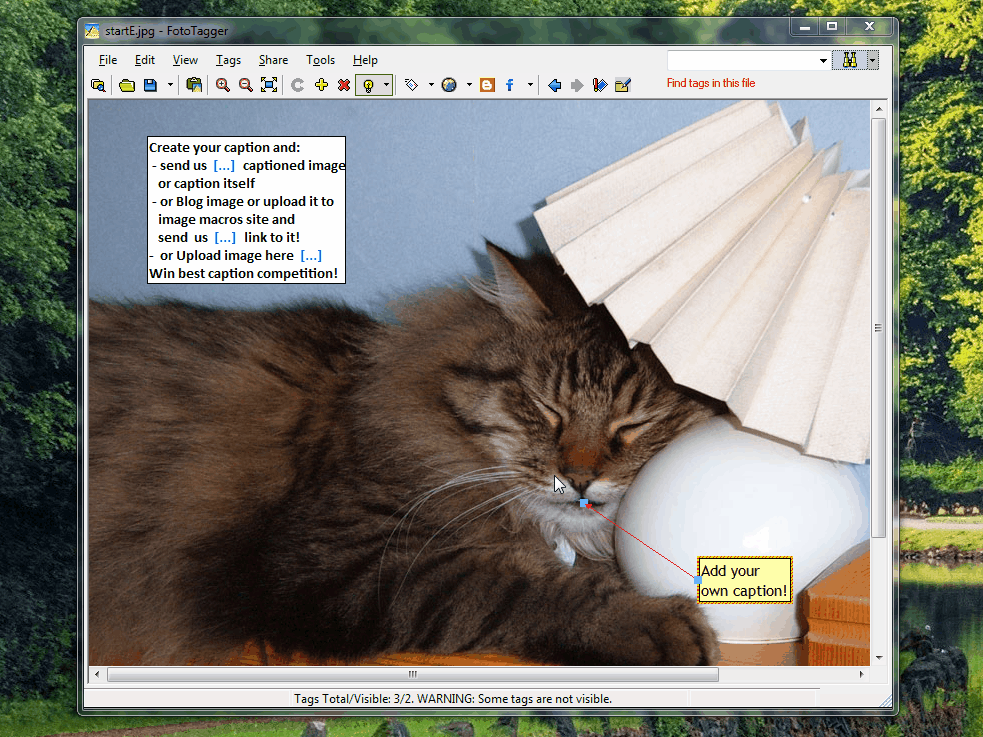Click the vertical scrollbar up arrow
Image resolution: width=983 pixels, height=737 pixels.
coord(879,109)
